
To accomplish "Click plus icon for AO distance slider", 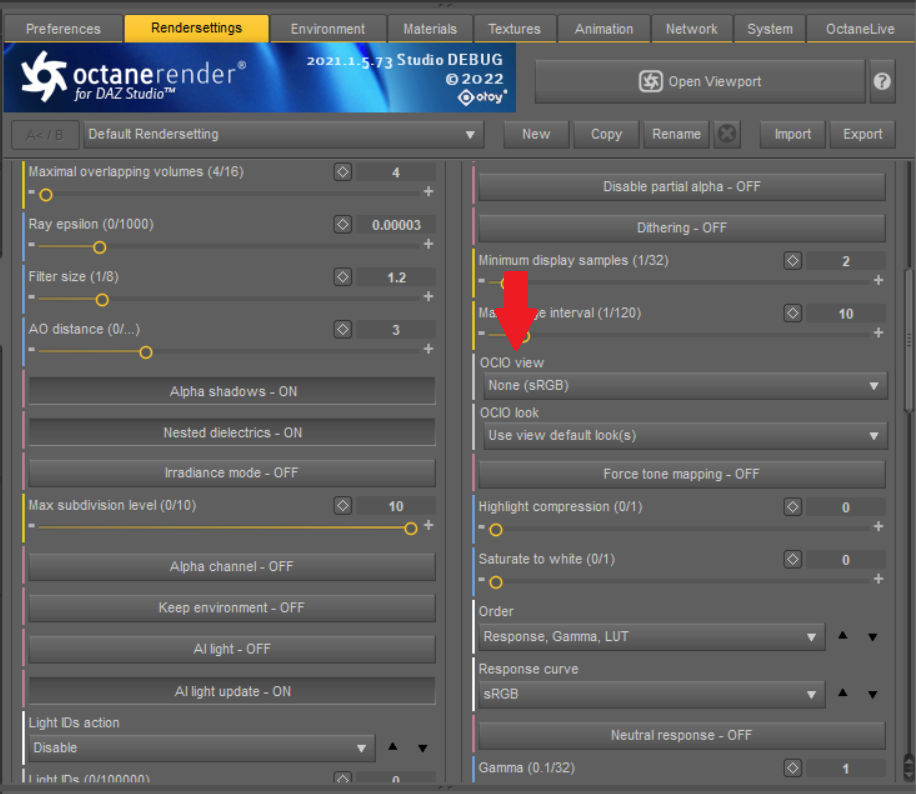I will [428, 349].
